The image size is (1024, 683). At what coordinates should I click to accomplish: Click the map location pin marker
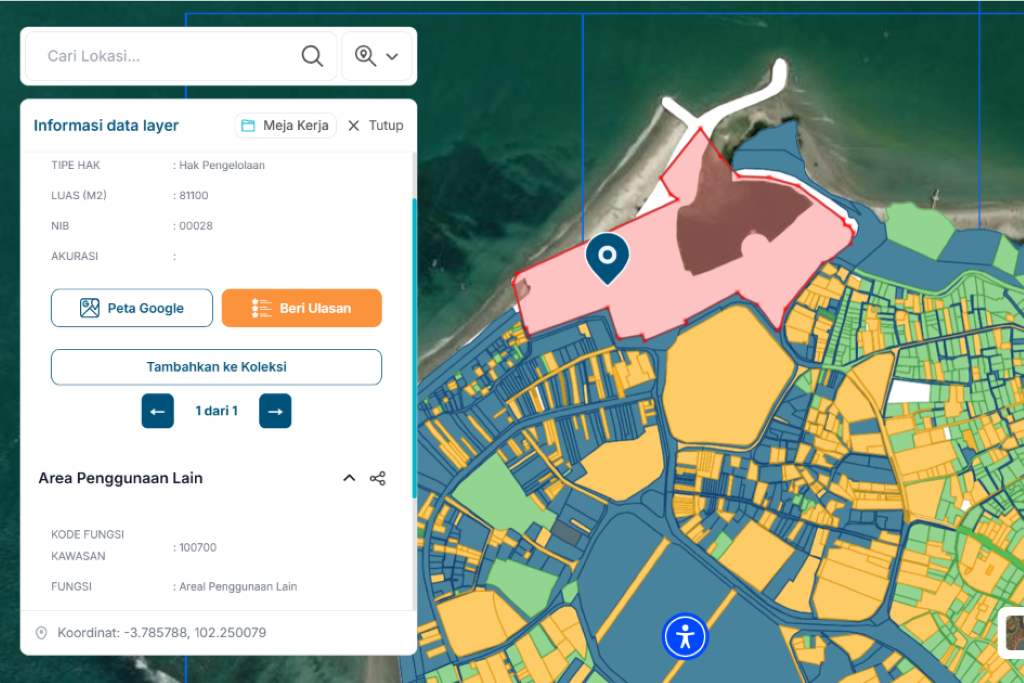607,259
